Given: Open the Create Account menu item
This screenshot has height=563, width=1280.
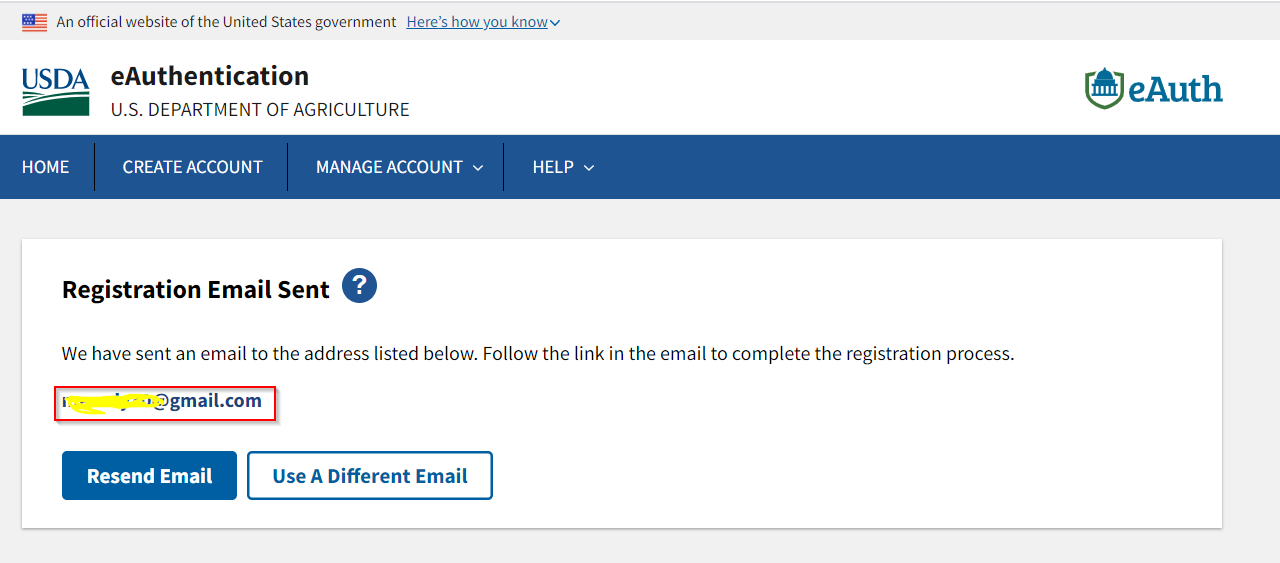Looking at the screenshot, I should 192,167.
